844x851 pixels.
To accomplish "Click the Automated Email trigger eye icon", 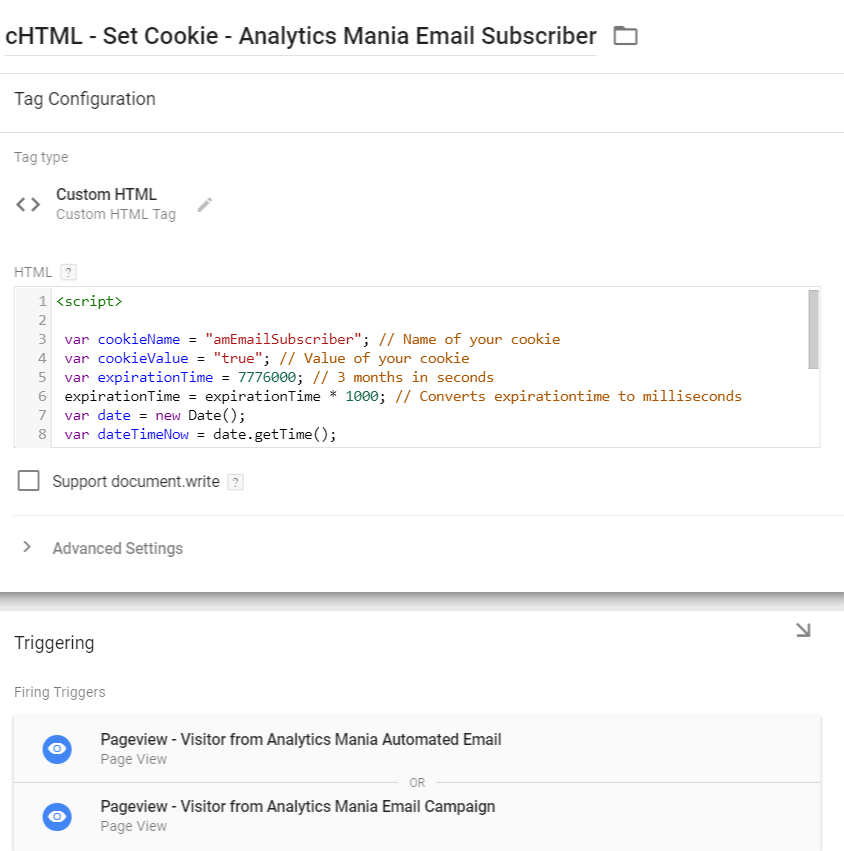I will pyautogui.click(x=58, y=749).
